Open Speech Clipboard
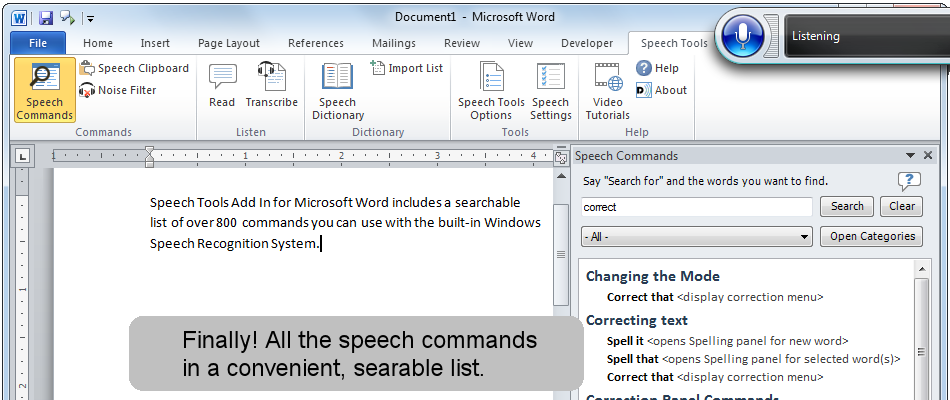Viewport: 950px width, 400px height. 135,68
